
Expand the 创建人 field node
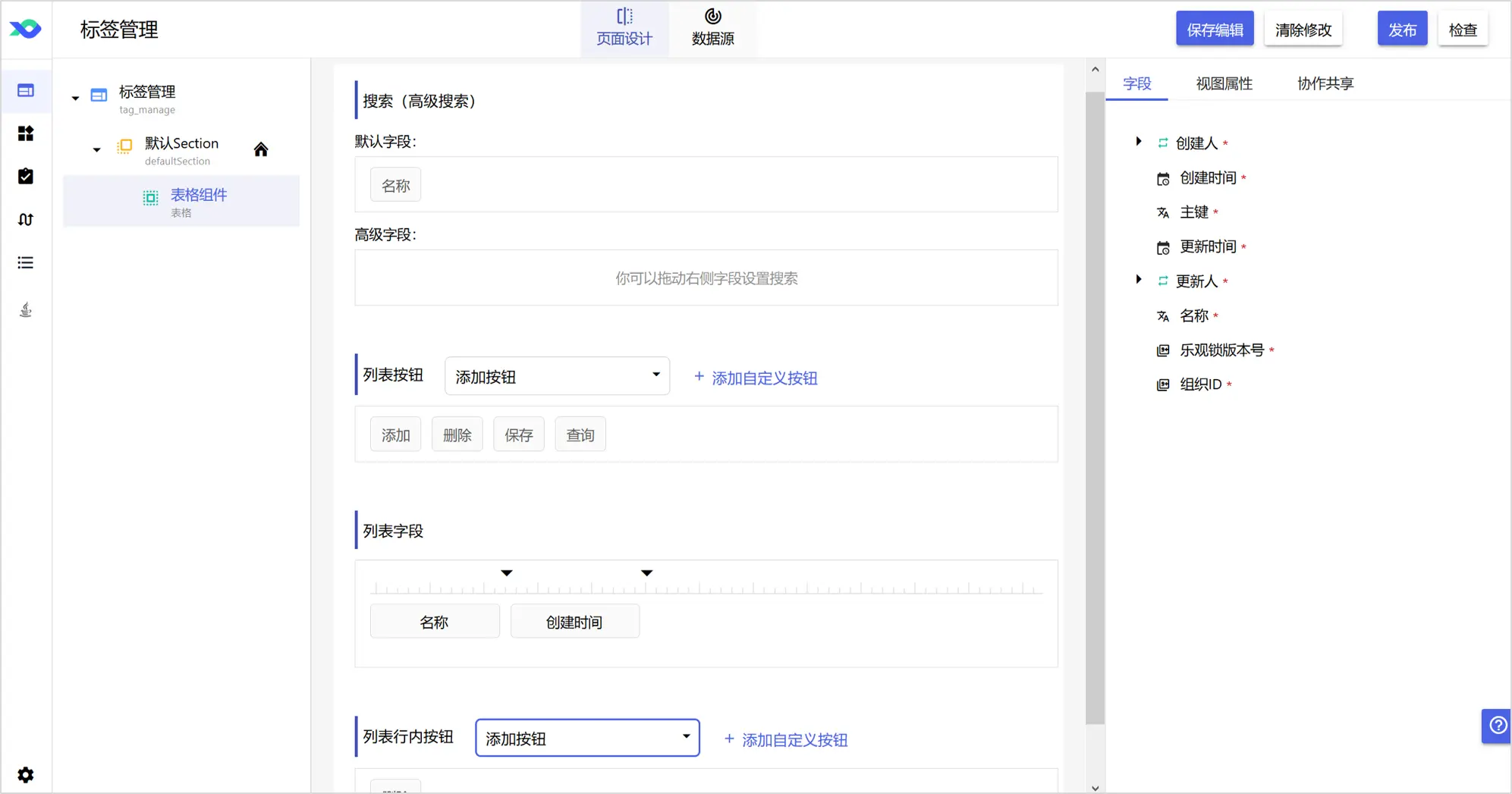(1139, 141)
